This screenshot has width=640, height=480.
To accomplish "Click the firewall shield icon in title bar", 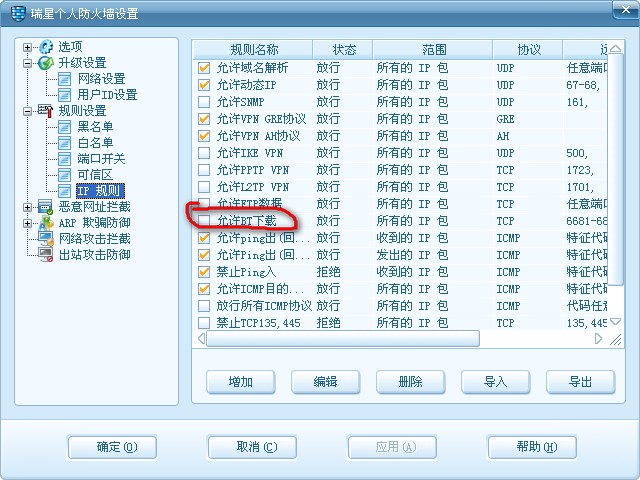I will [x=18, y=13].
